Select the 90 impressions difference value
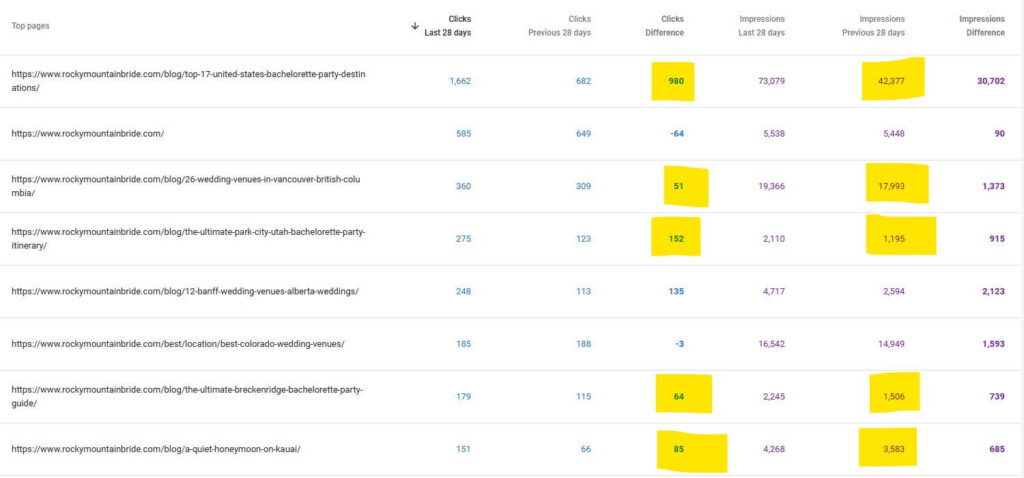The width and height of the screenshot is (1024, 478). (999, 134)
